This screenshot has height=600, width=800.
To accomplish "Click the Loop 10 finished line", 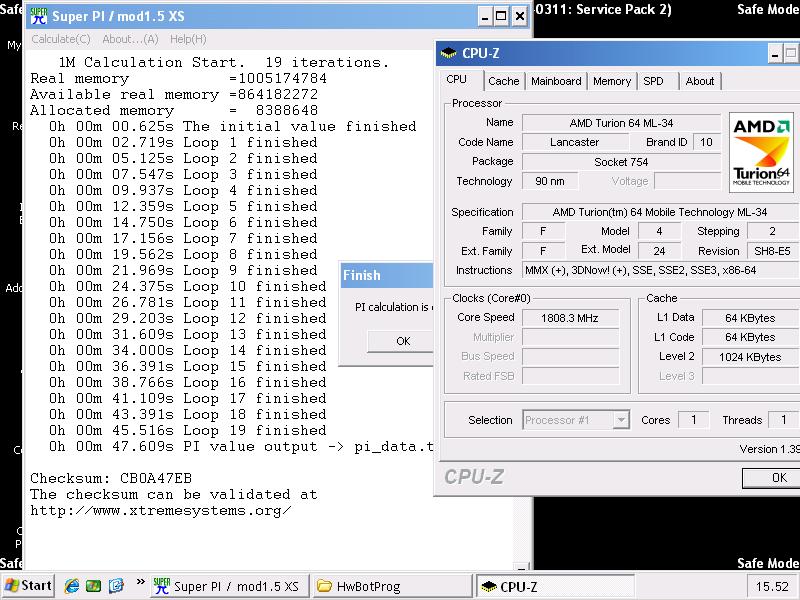I will (x=188, y=286).
